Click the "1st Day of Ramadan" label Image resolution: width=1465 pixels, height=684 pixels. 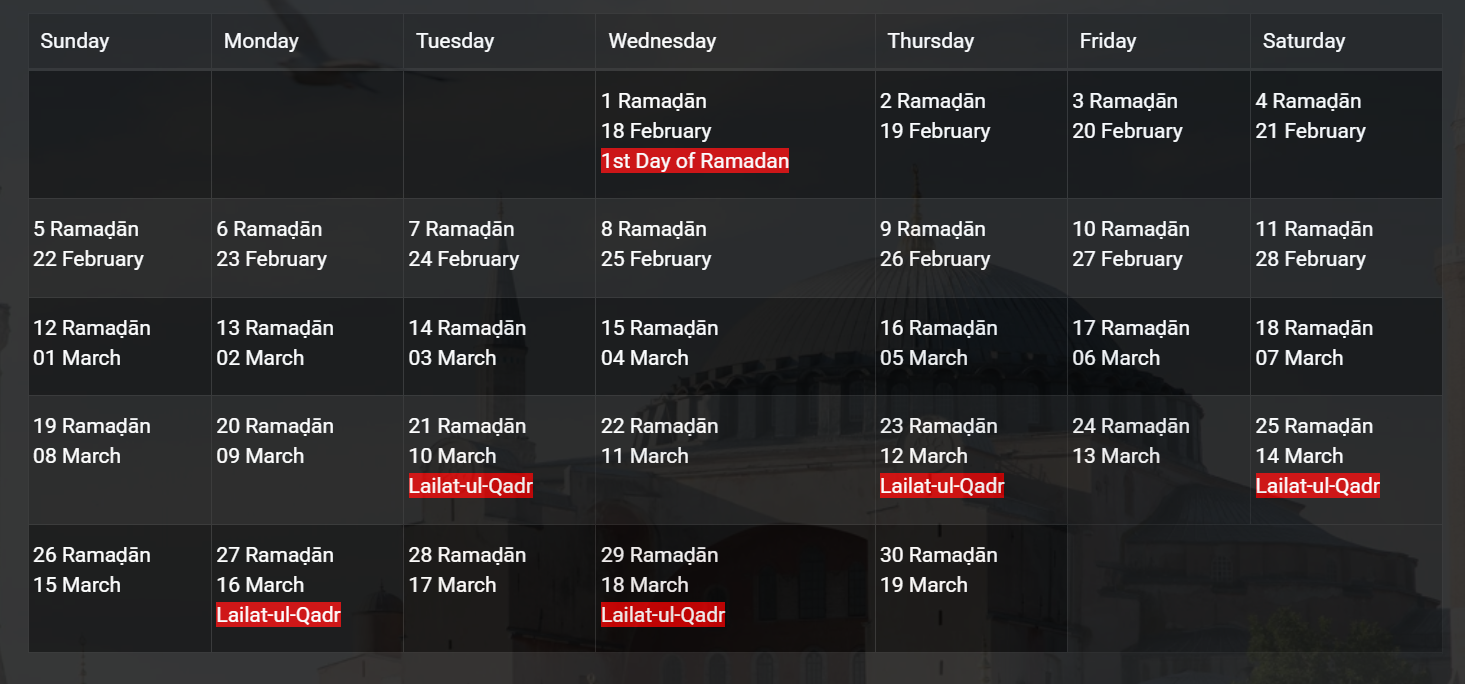(694, 161)
